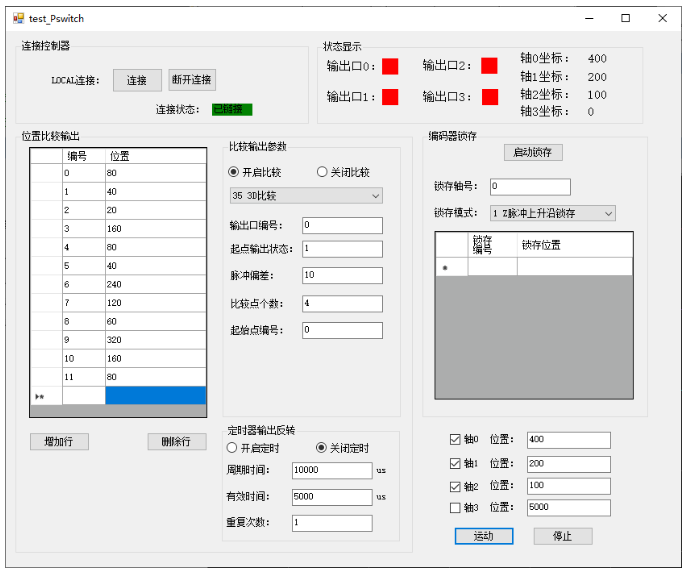Click the new-row marker in comparison table
Image resolution: width=690 pixels, height=577 pixels.
(x=46, y=396)
